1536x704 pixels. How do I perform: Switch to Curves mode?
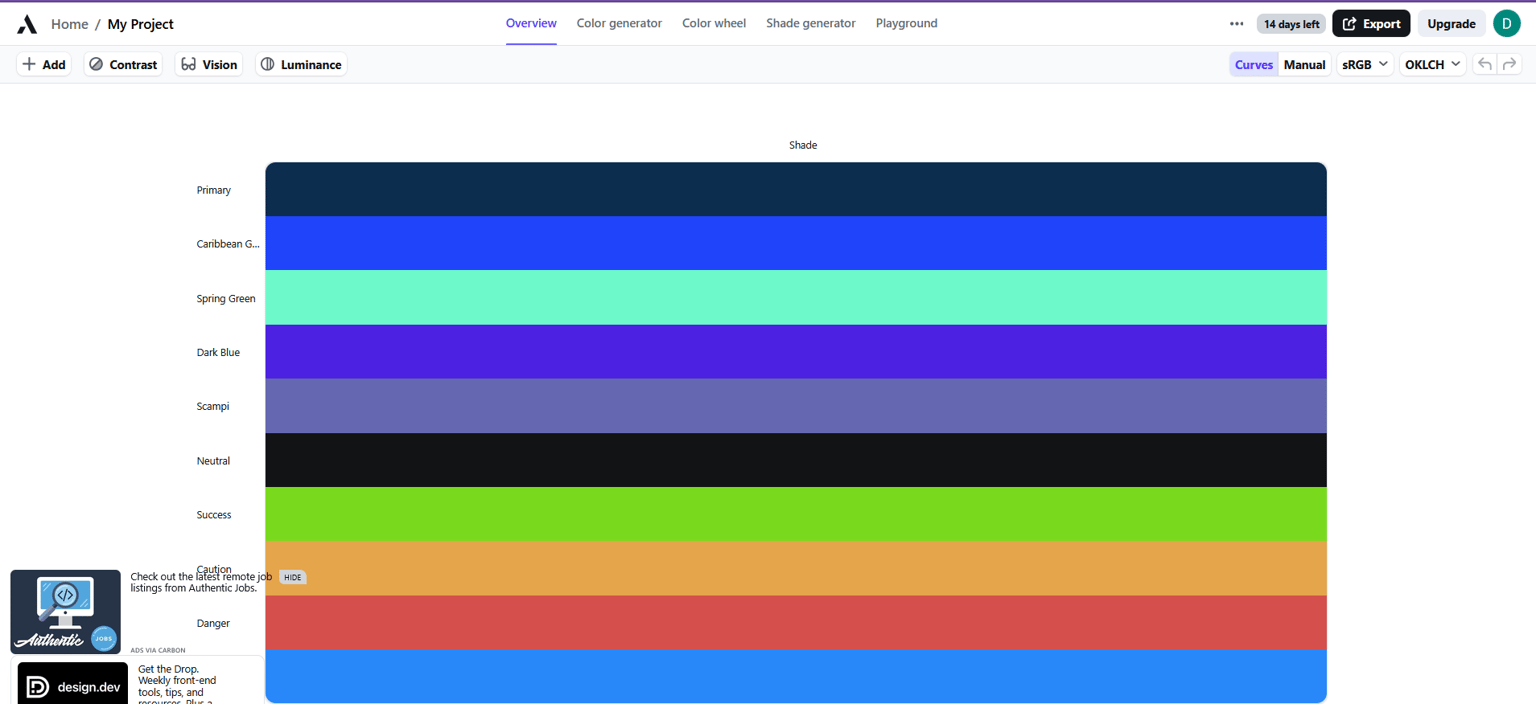pos(1254,64)
